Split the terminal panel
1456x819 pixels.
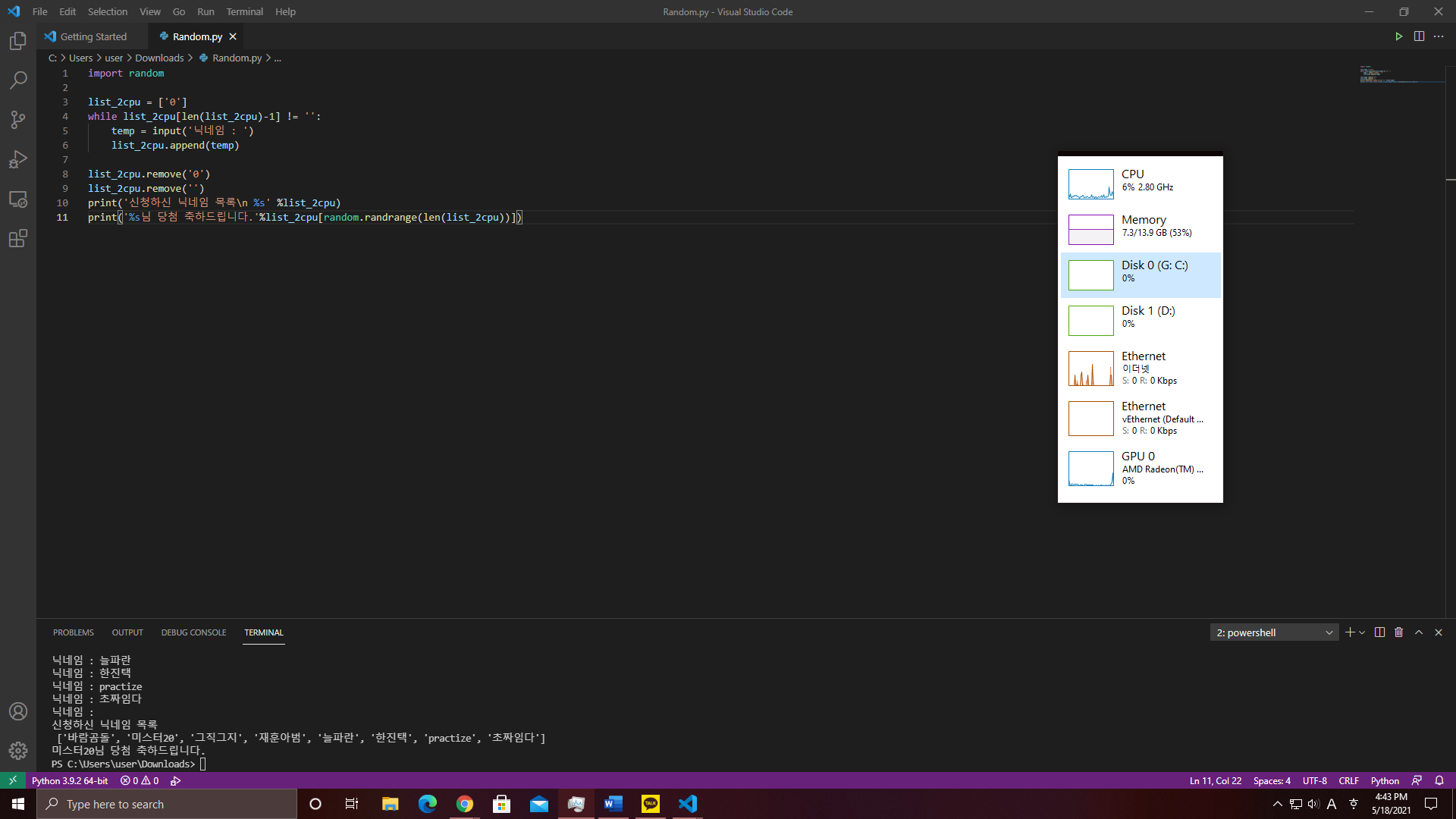1379,632
